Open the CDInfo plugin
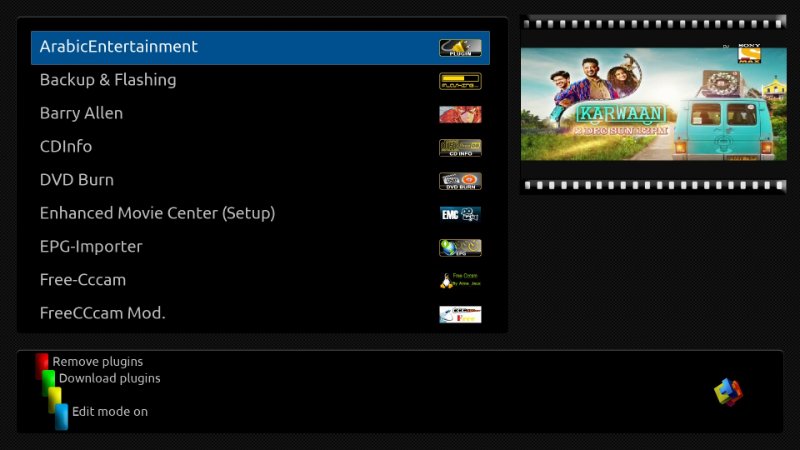800x450 pixels. pos(260,147)
